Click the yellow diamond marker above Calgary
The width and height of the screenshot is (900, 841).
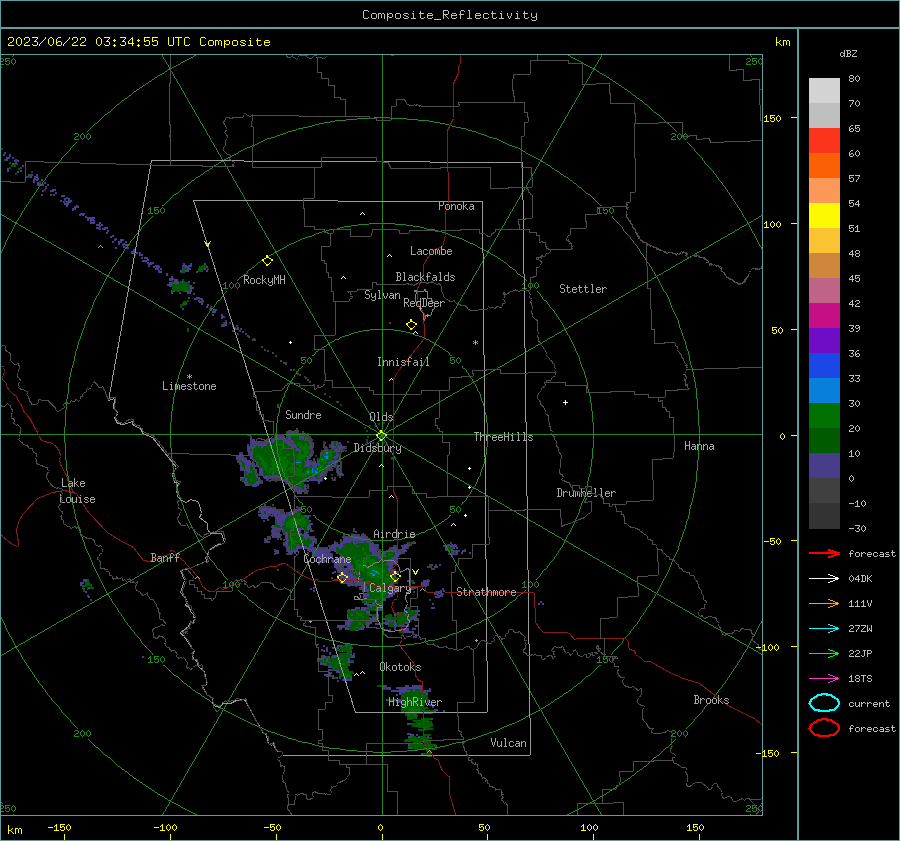395,576
